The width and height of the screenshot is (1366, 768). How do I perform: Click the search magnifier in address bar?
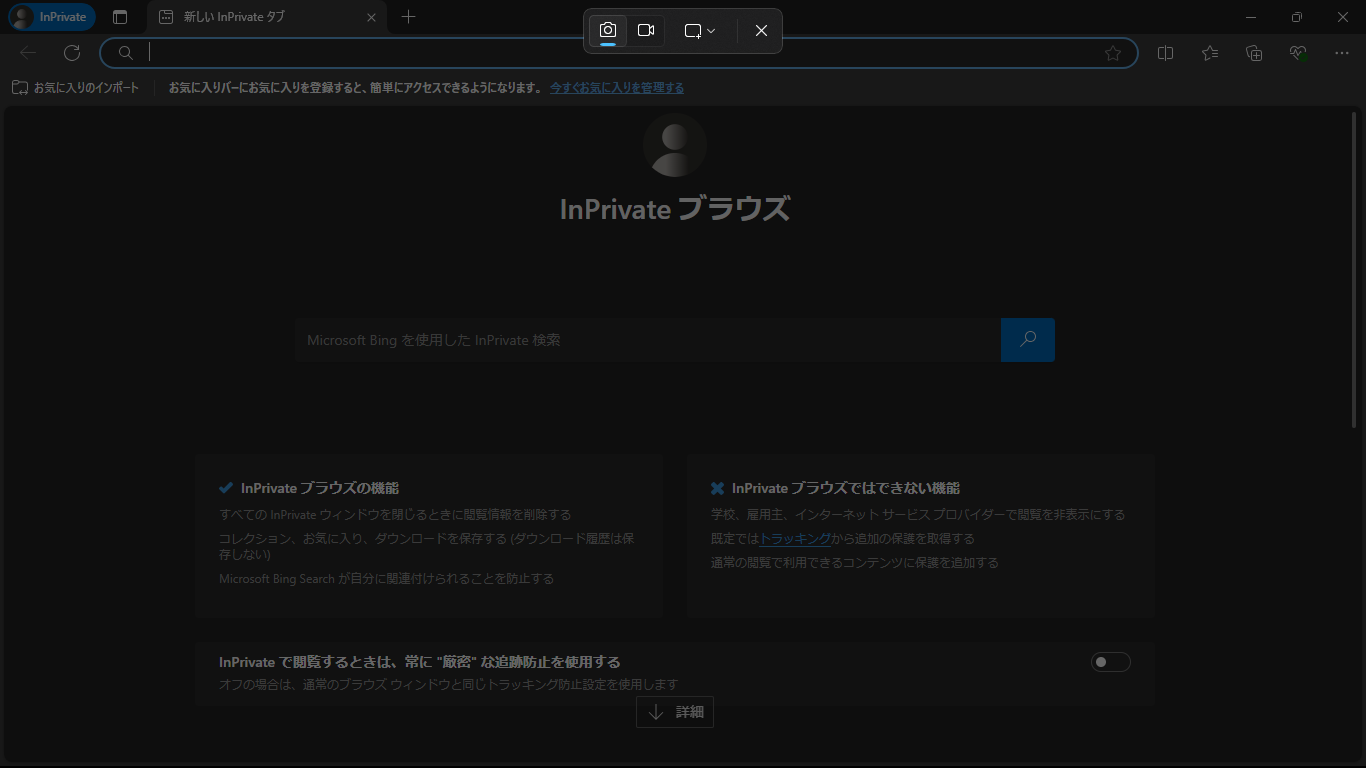(126, 53)
